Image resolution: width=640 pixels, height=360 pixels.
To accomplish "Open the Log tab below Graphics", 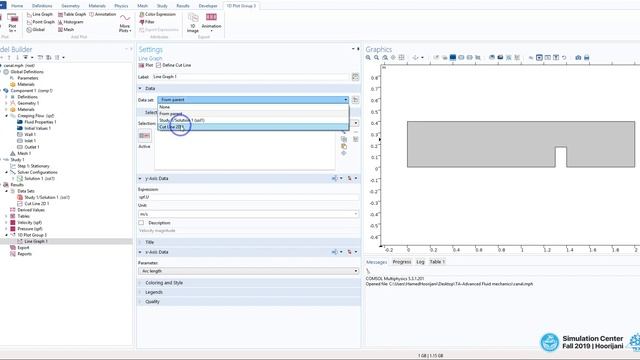I will [x=420, y=262].
